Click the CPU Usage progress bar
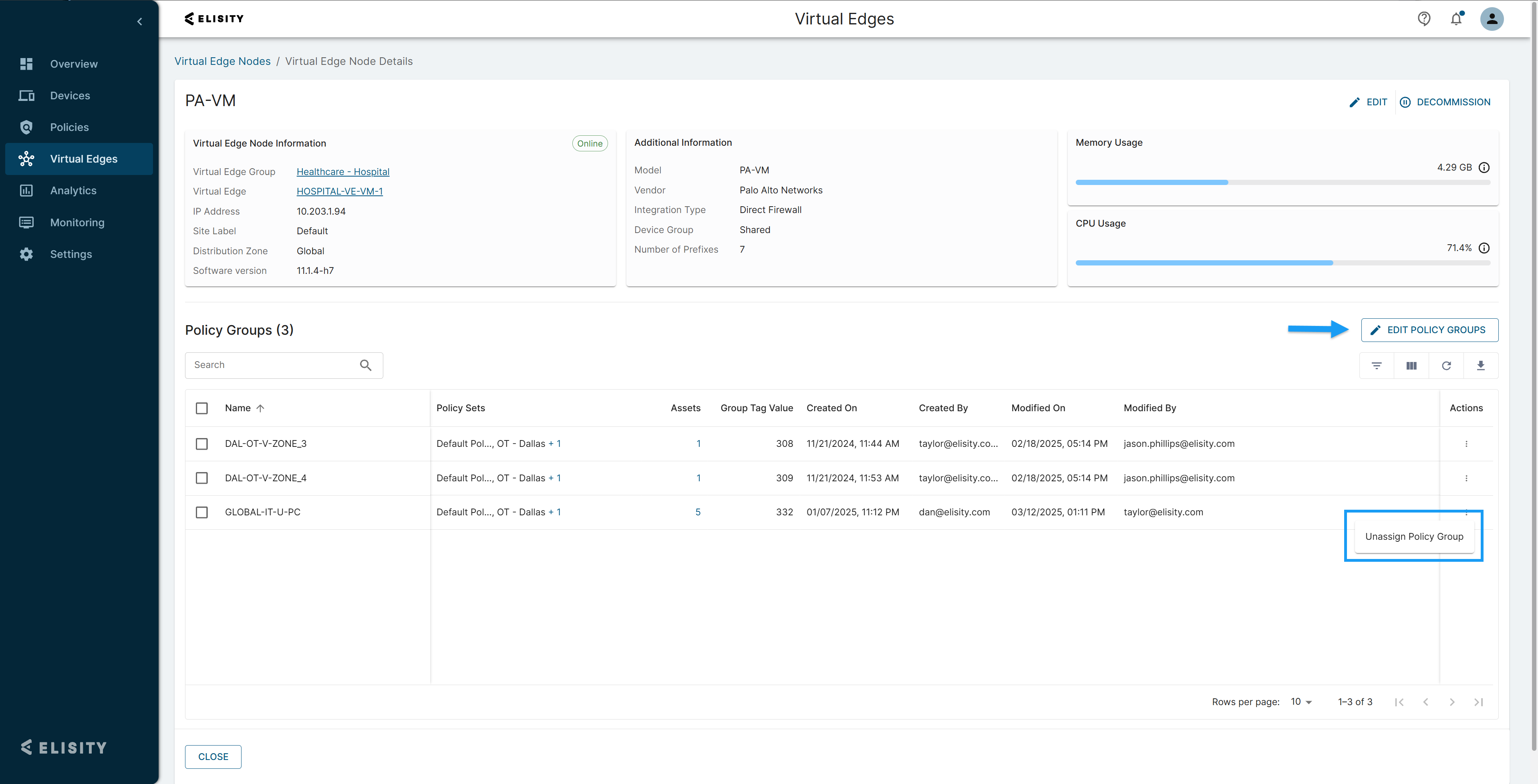 [1282, 263]
